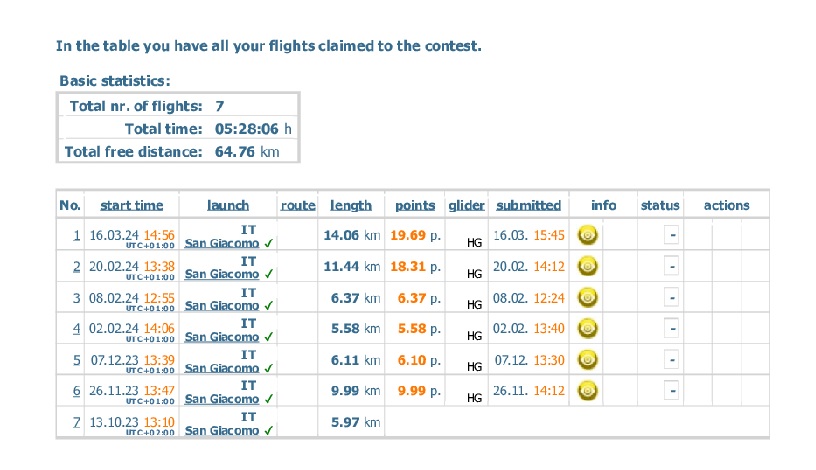Click the glider column header link
Screen dimensions: 816x470
coord(466,206)
